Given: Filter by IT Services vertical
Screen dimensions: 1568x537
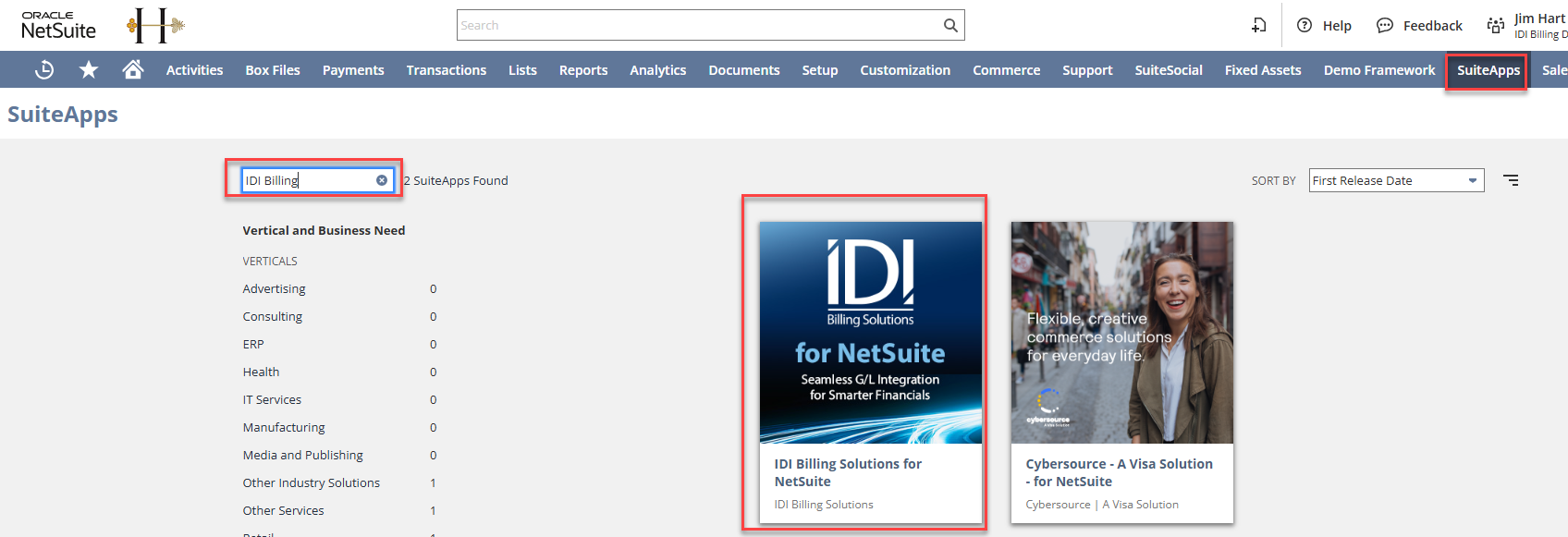Looking at the screenshot, I should tap(272, 399).
